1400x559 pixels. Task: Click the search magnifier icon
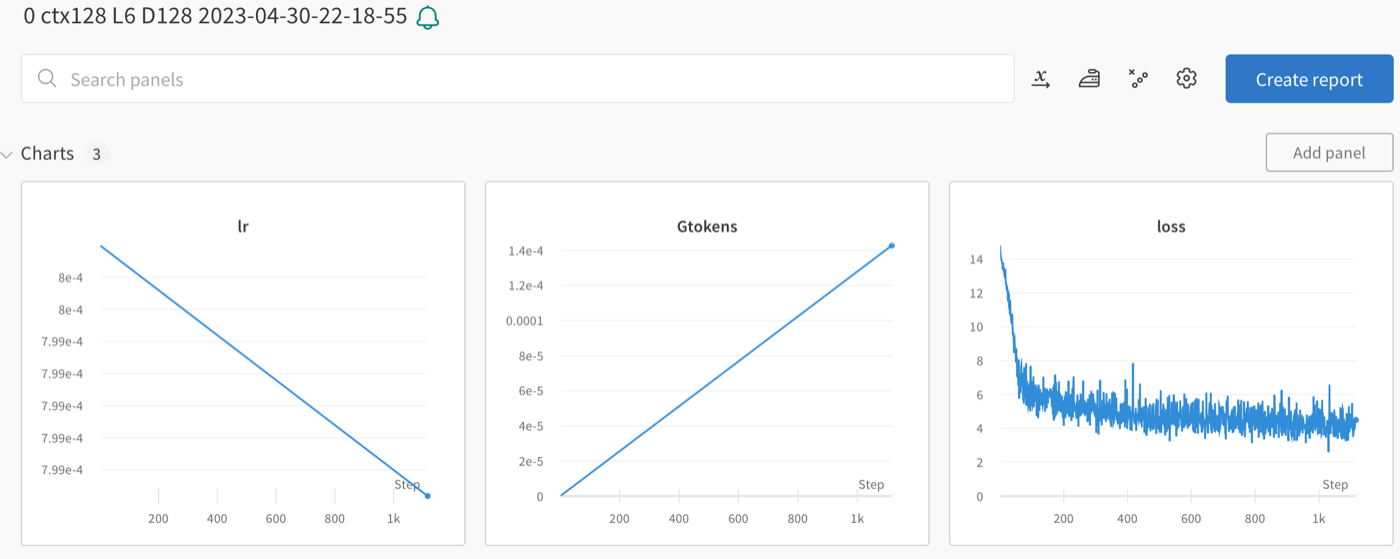coord(47,79)
